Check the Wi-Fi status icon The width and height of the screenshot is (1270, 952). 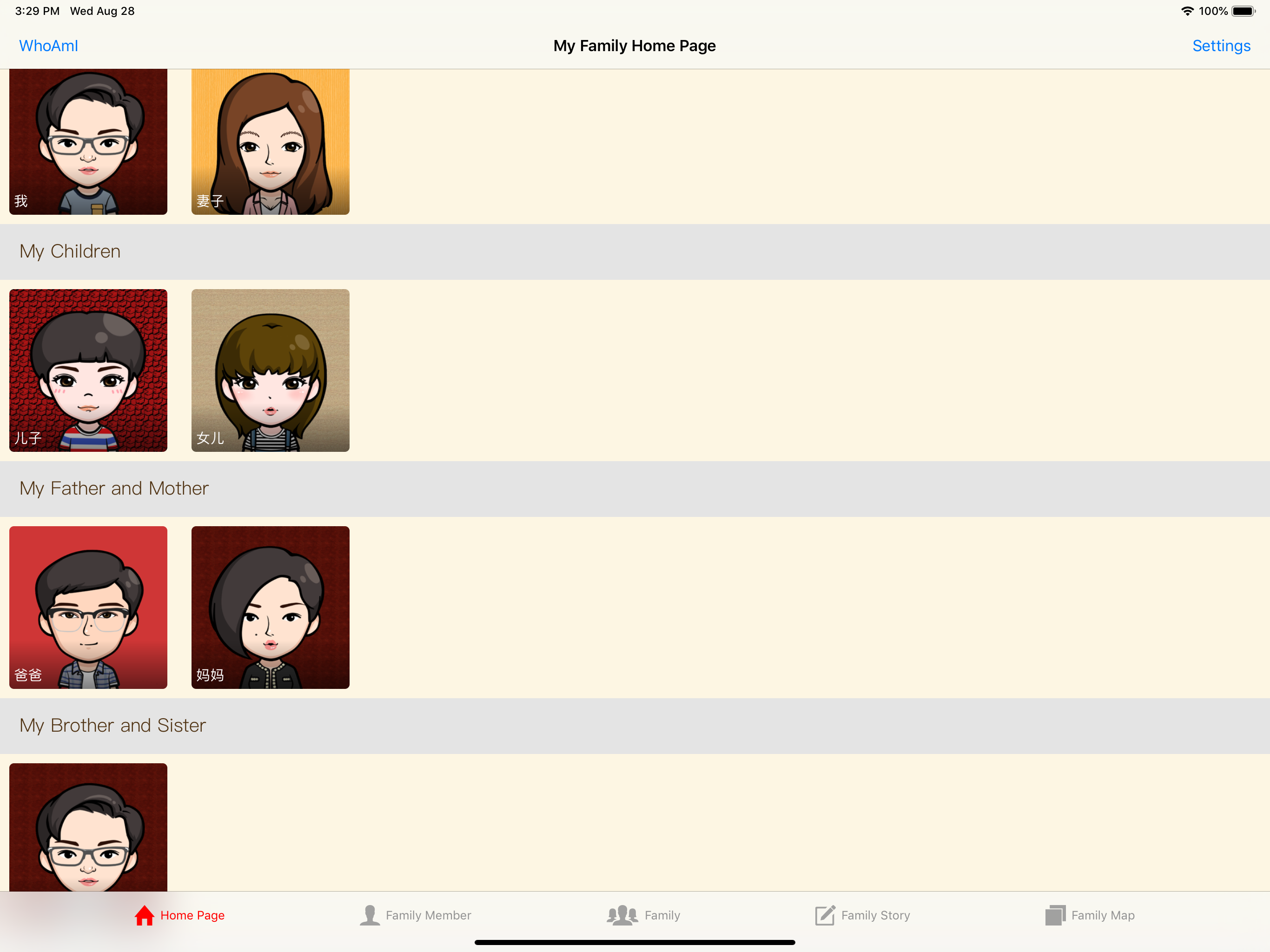[1187, 11]
